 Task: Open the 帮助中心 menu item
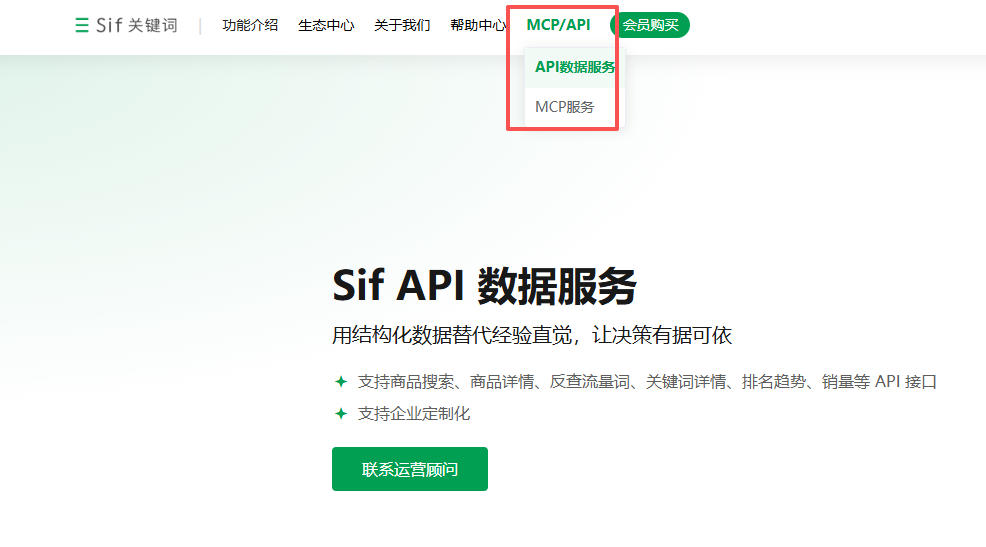tap(478, 25)
